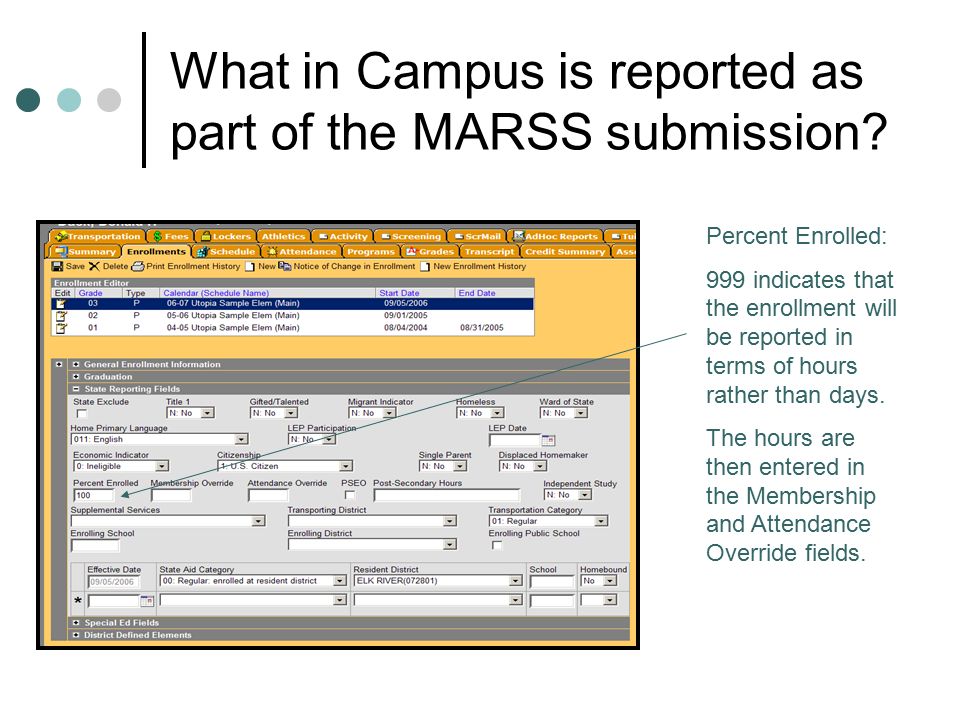Open the Citizenship dropdown
Screen dimensions: 960x720
[346, 467]
